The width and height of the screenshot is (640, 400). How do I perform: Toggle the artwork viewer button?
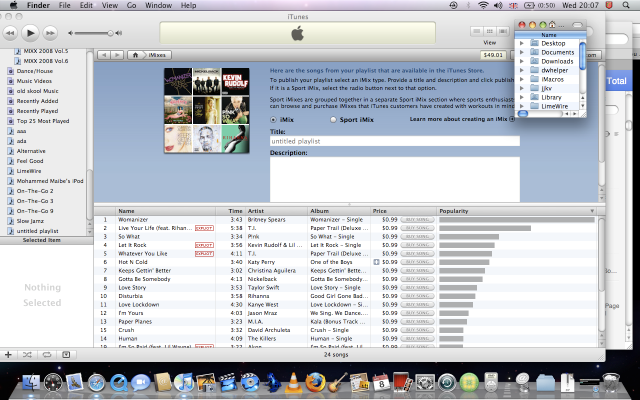point(65,355)
